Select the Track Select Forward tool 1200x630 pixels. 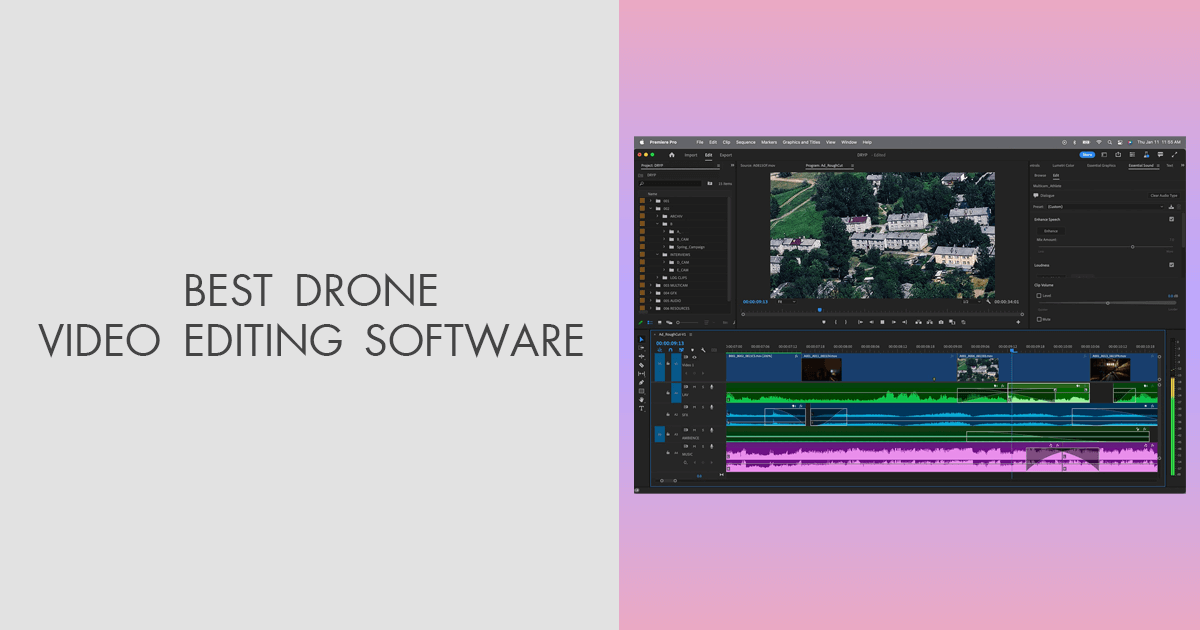[642, 349]
